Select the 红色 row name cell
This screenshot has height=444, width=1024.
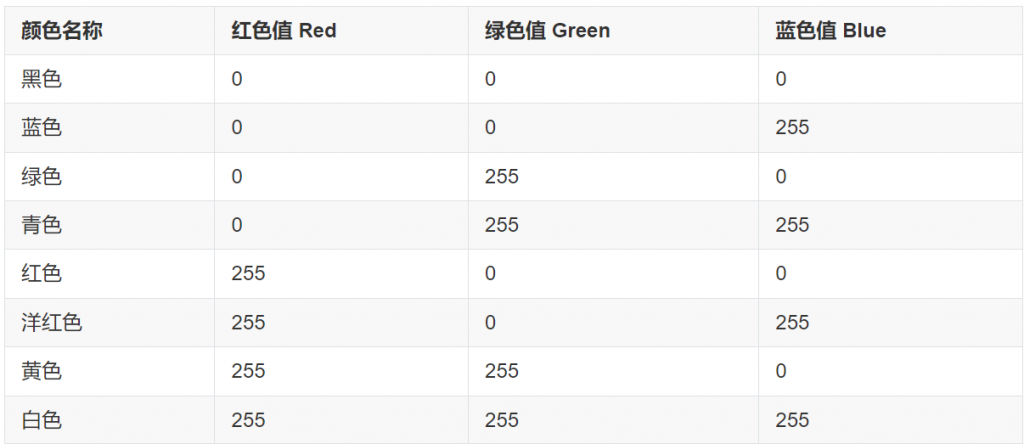coord(42,273)
